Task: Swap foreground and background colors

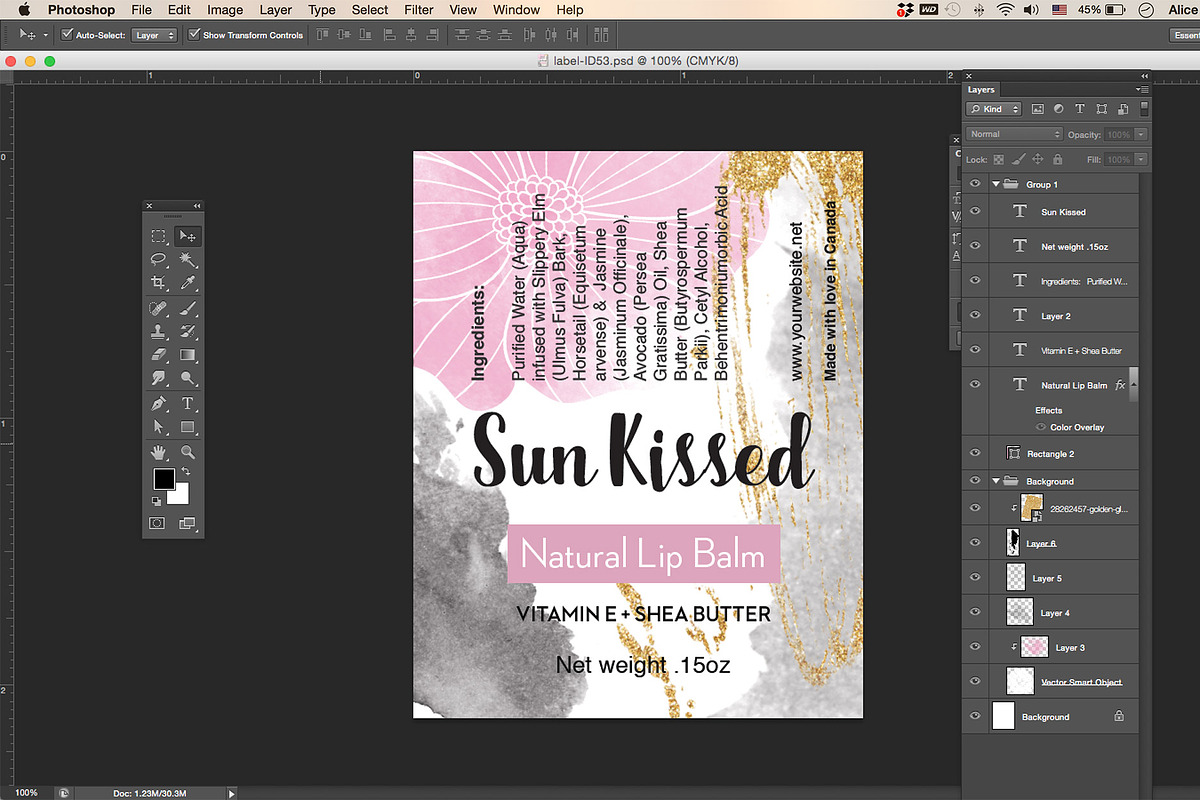Action: point(185,471)
